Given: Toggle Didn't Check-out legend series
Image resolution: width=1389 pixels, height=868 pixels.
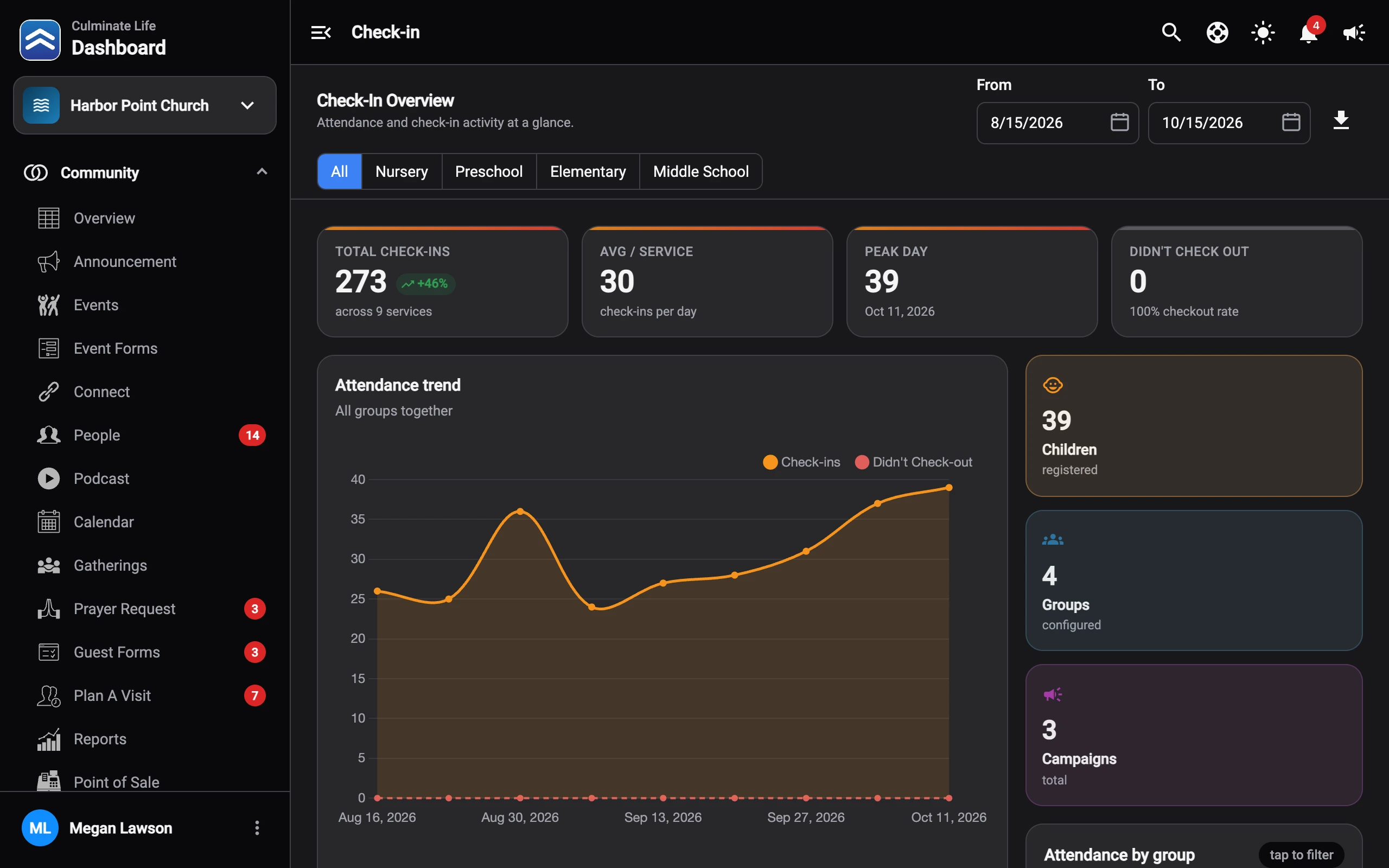Looking at the screenshot, I should pyautogui.click(x=914, y=462).
